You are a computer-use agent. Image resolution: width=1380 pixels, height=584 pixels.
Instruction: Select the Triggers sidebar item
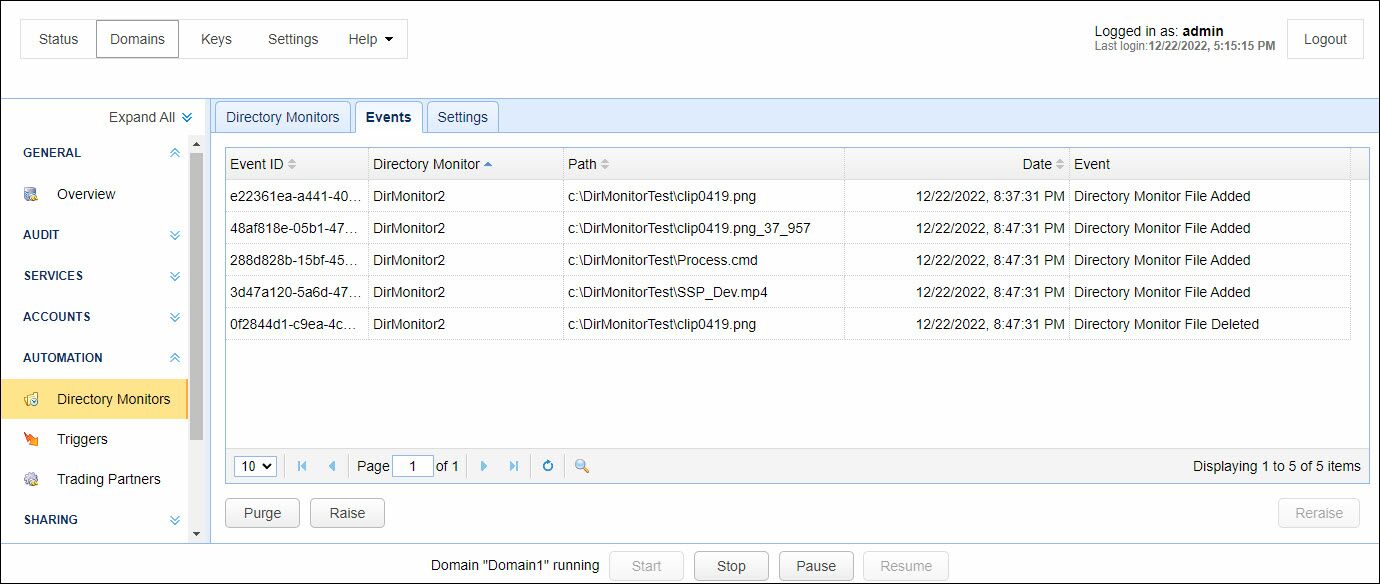[94, 439]
